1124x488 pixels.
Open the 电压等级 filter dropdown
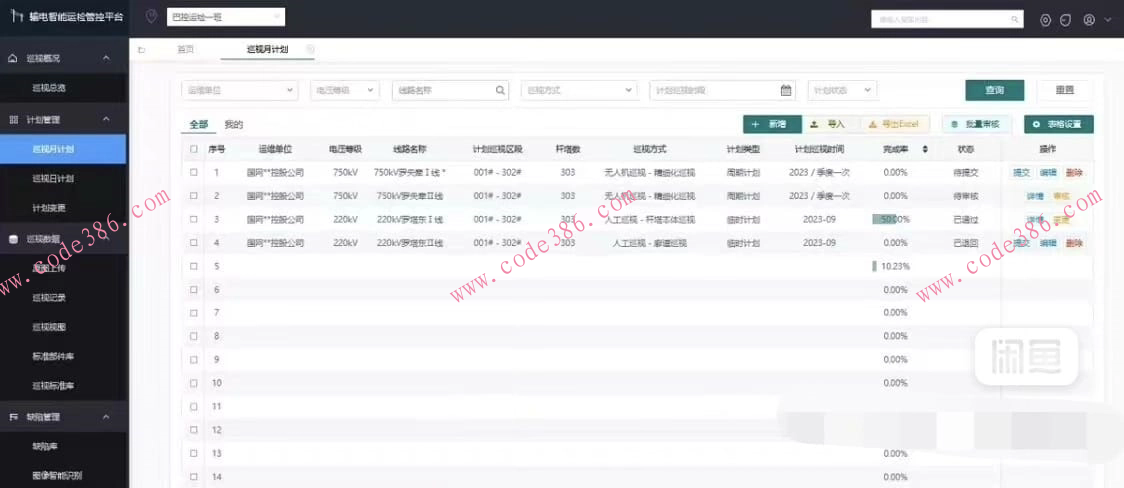tap(344, 90)
